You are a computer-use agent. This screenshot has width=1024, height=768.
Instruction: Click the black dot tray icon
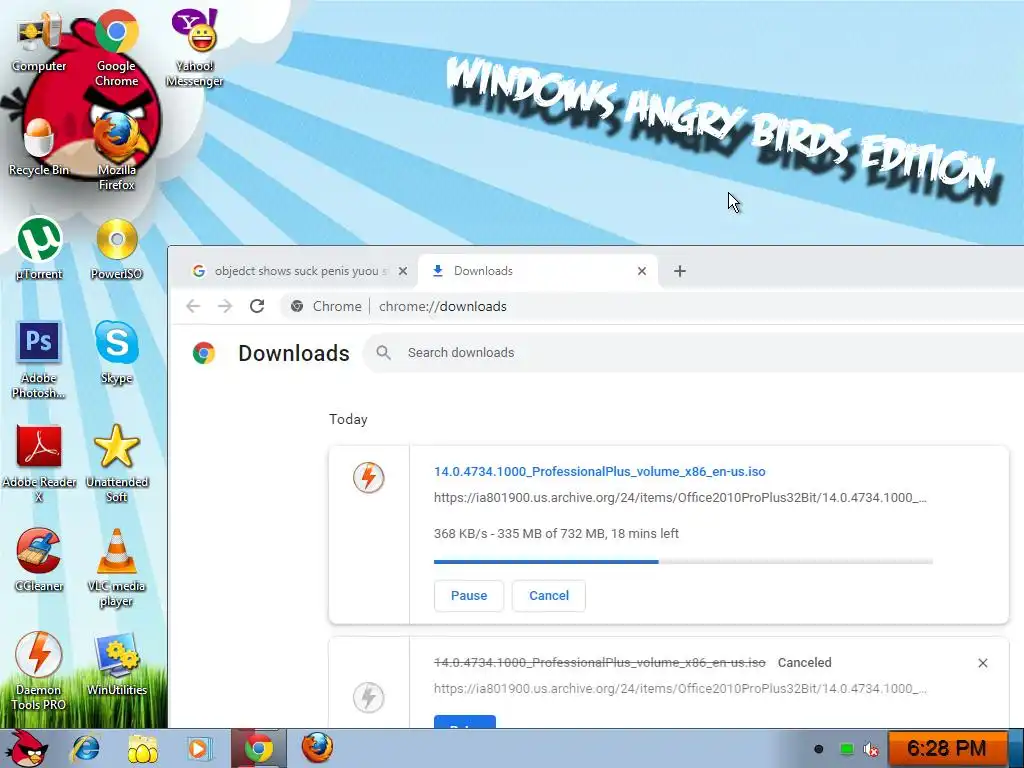point(818,749)
